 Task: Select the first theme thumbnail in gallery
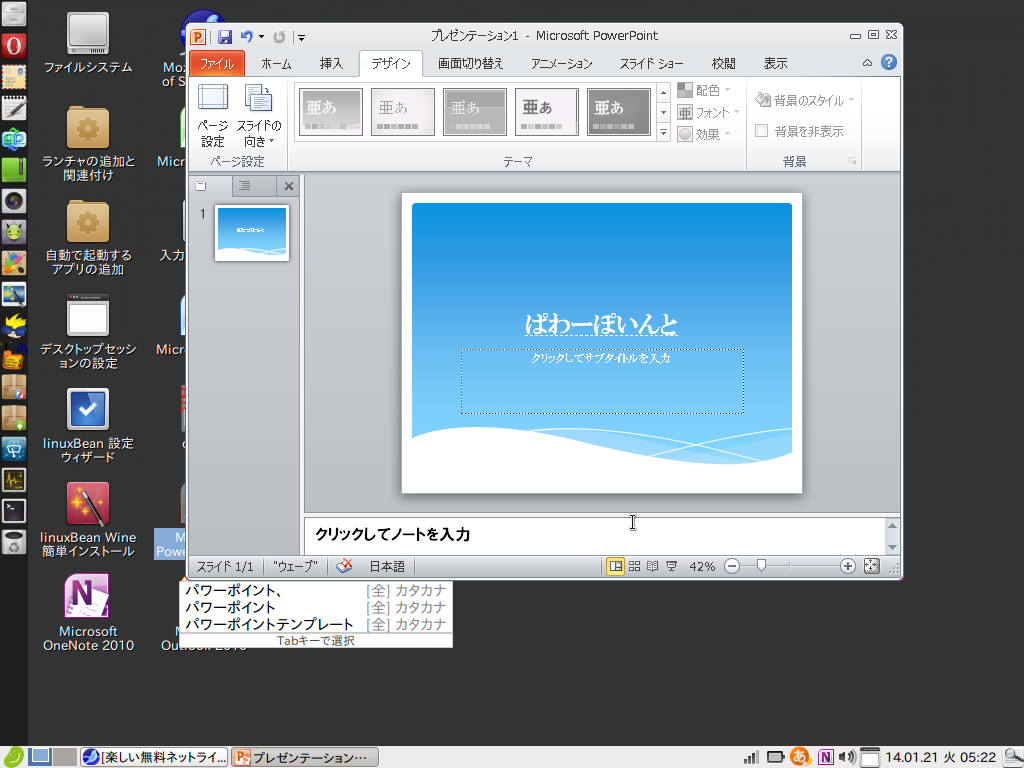pyautogui.click(x=330, y=112)
